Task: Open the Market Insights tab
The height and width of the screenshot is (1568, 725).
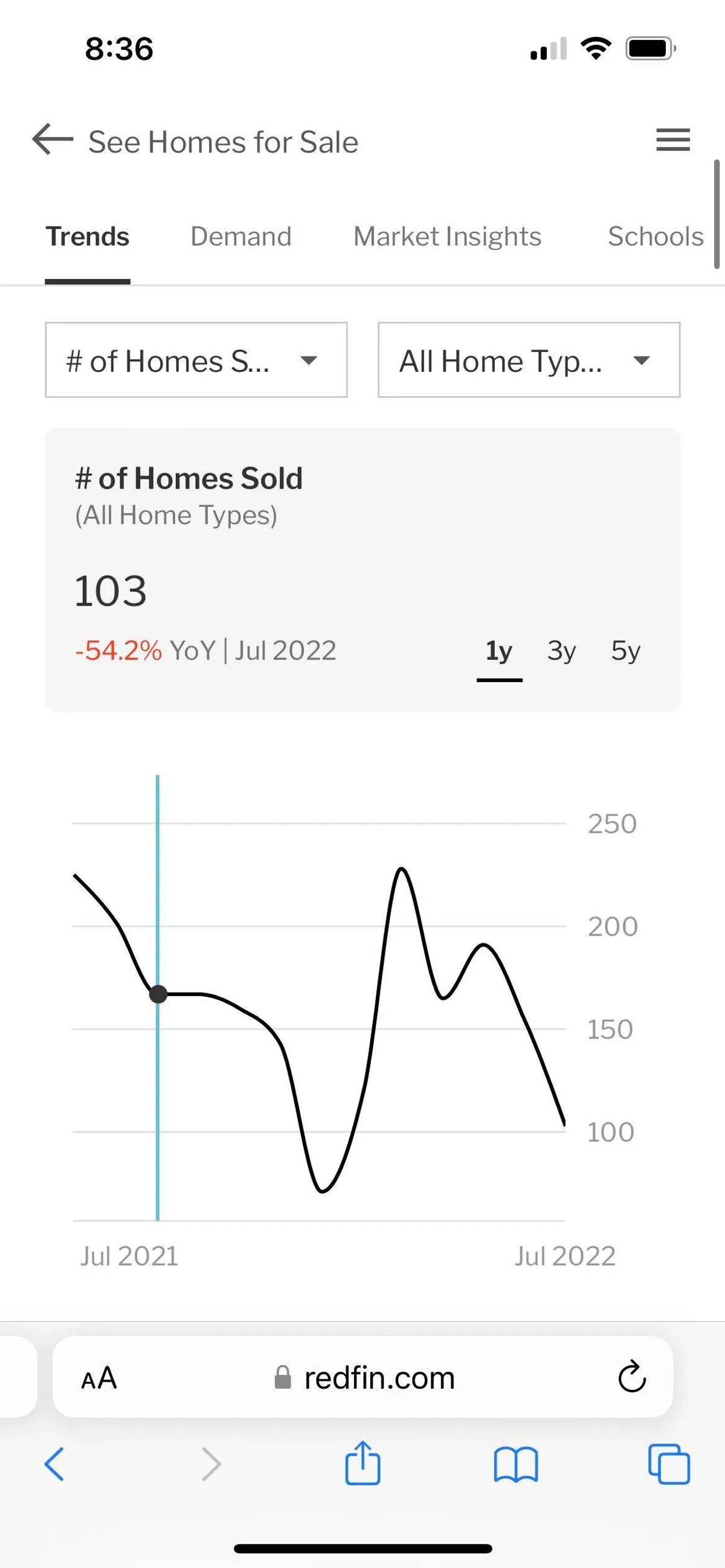Action: pyautogui.click(x=447, y=237)
